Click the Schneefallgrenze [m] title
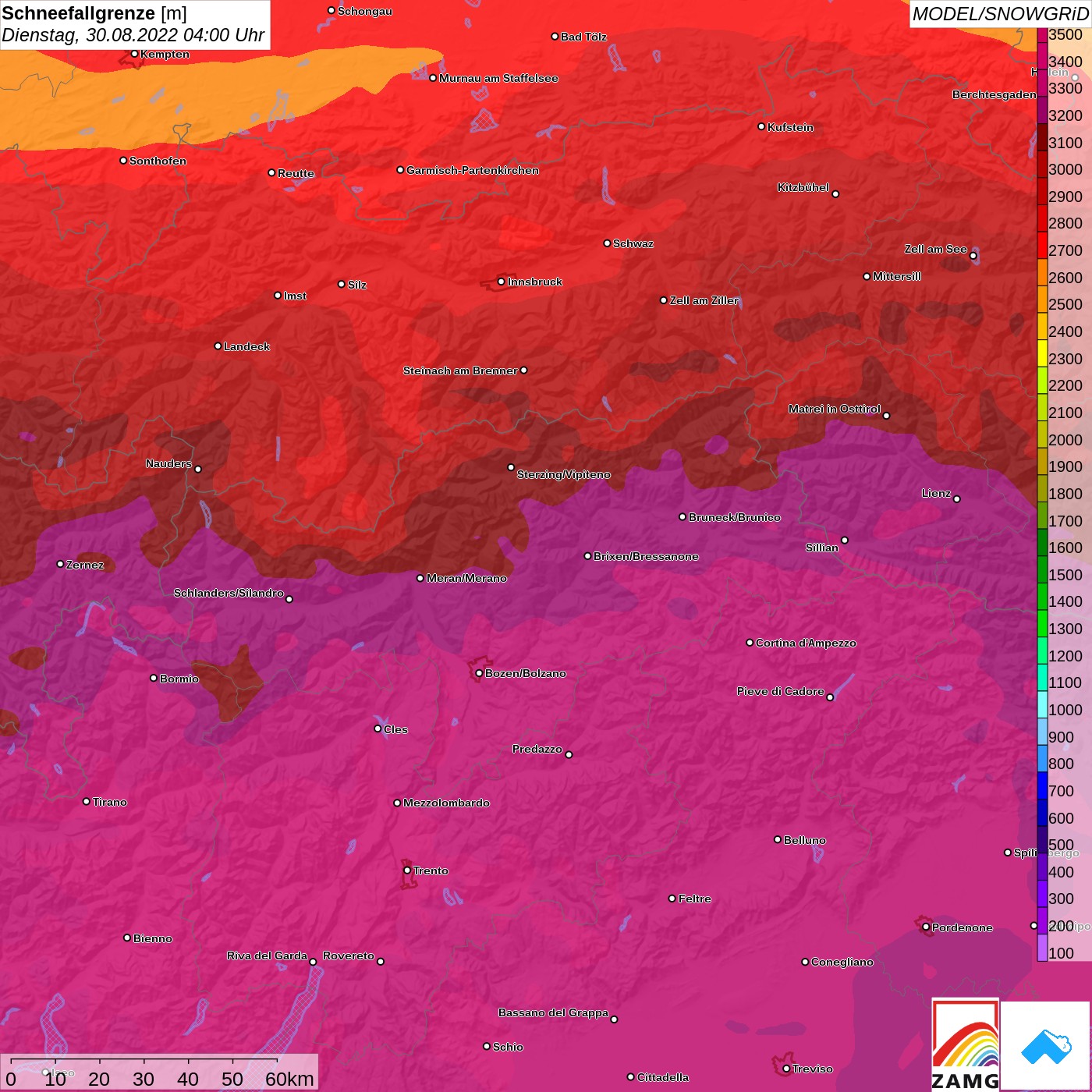Screen dimensions: 1092x1092 (94, 13)
